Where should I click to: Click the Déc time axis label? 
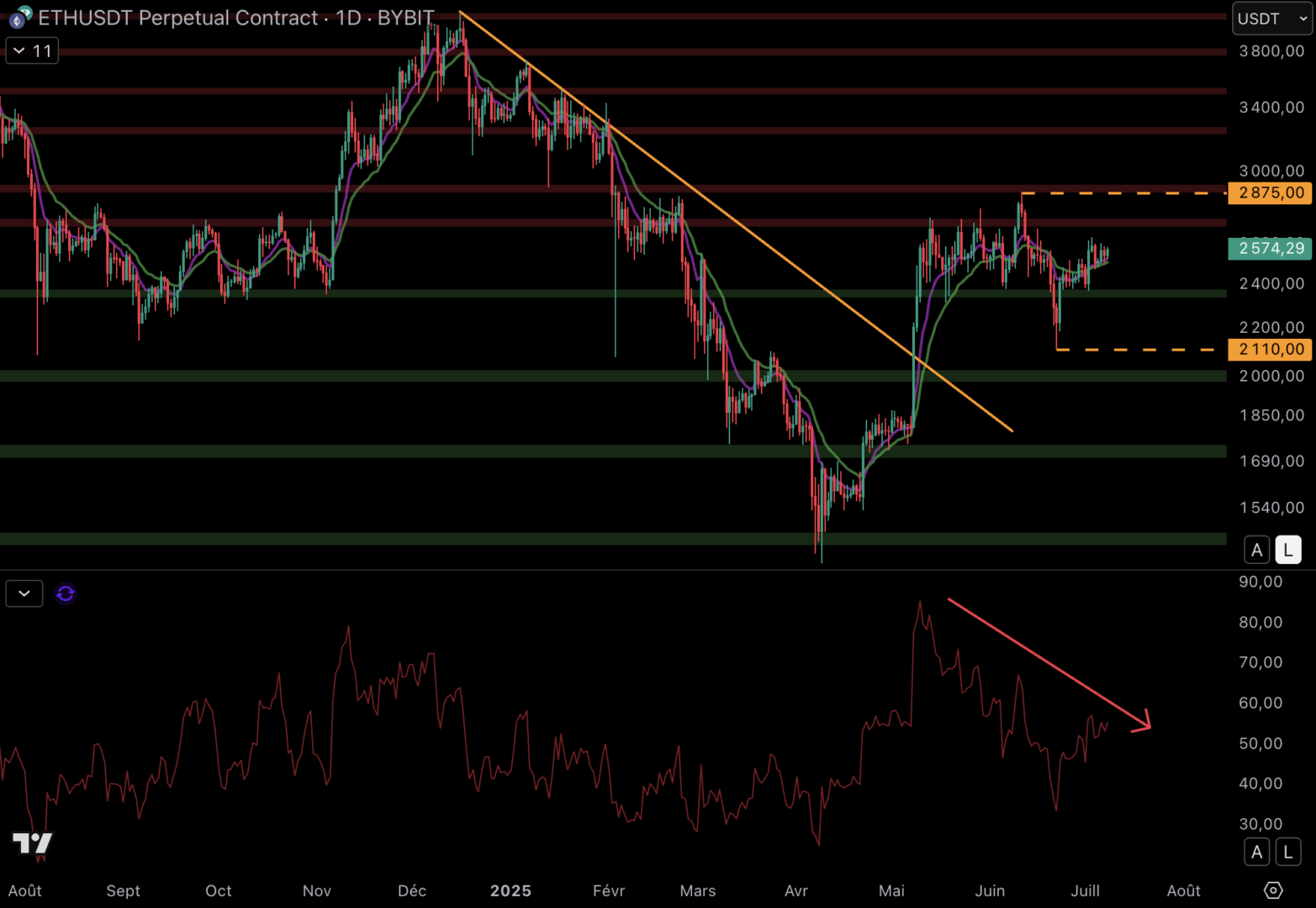412,890
